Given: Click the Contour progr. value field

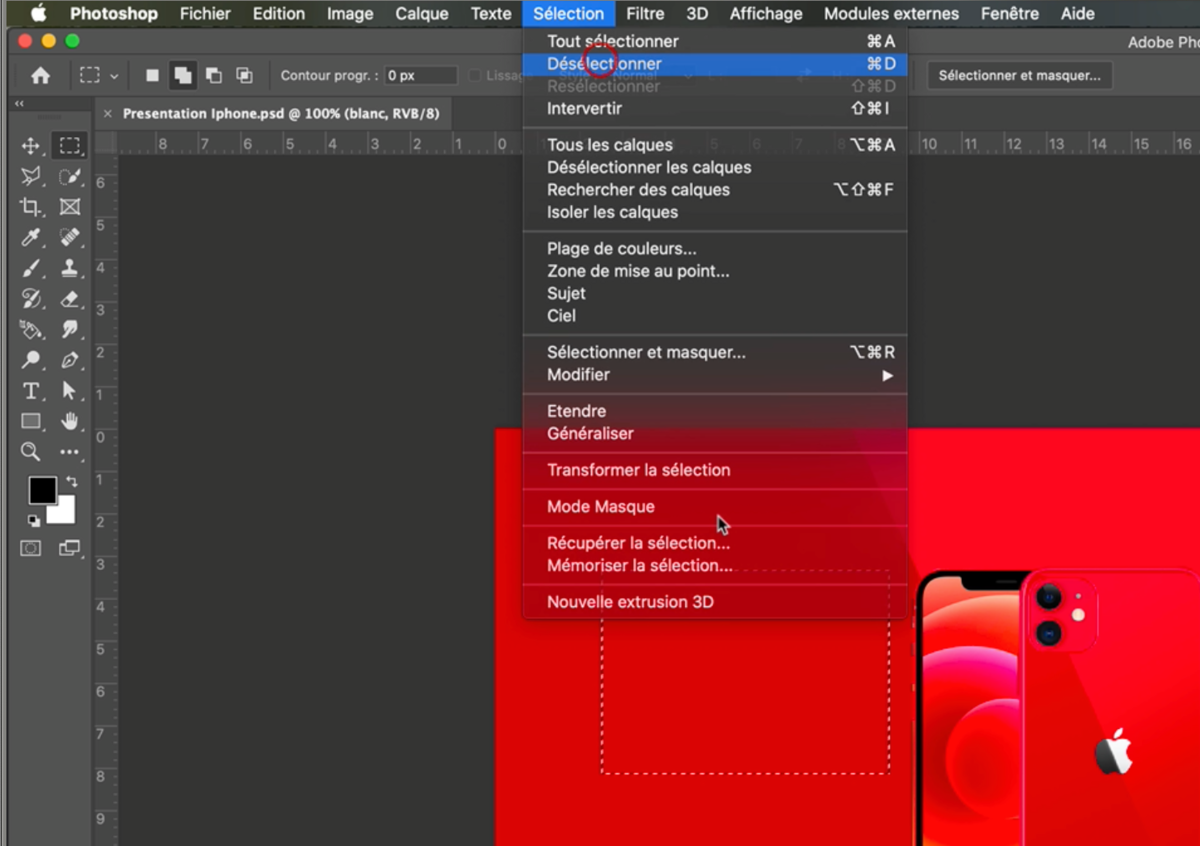Looking at the screenshot, I should [x=421, y=76].
